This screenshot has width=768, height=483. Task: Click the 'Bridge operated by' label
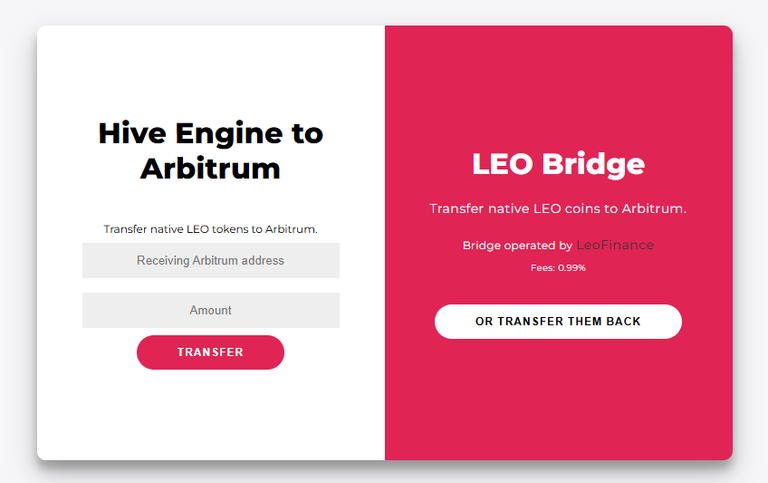pos(517,245)
